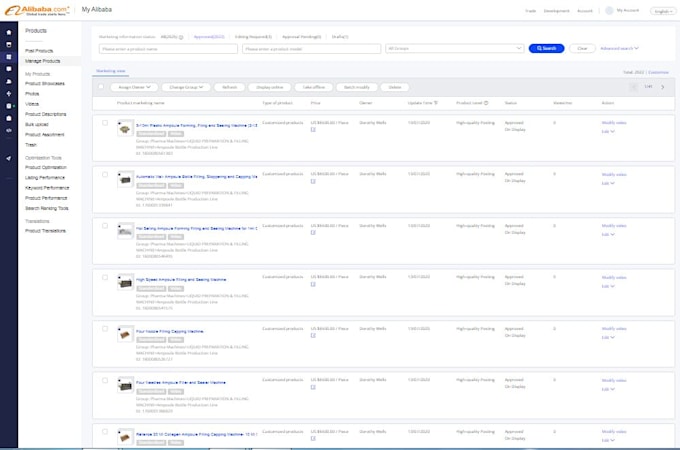Go to next page with the right arrow
680x450 pixels.
(663, 87)
